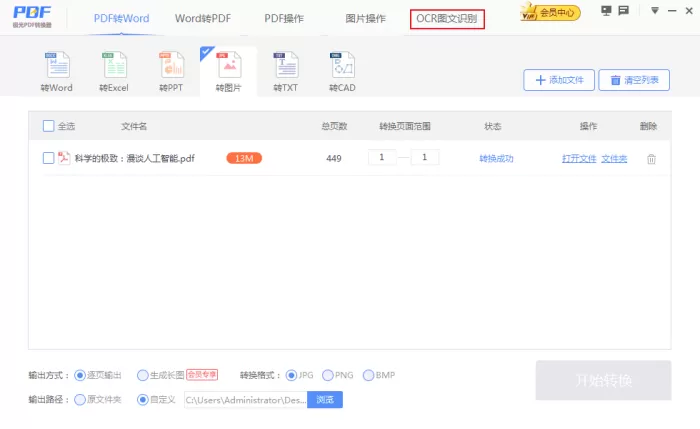Choose BMP as the output format
Viewport: 700px width, 429px height.
(x=368, y=375)
